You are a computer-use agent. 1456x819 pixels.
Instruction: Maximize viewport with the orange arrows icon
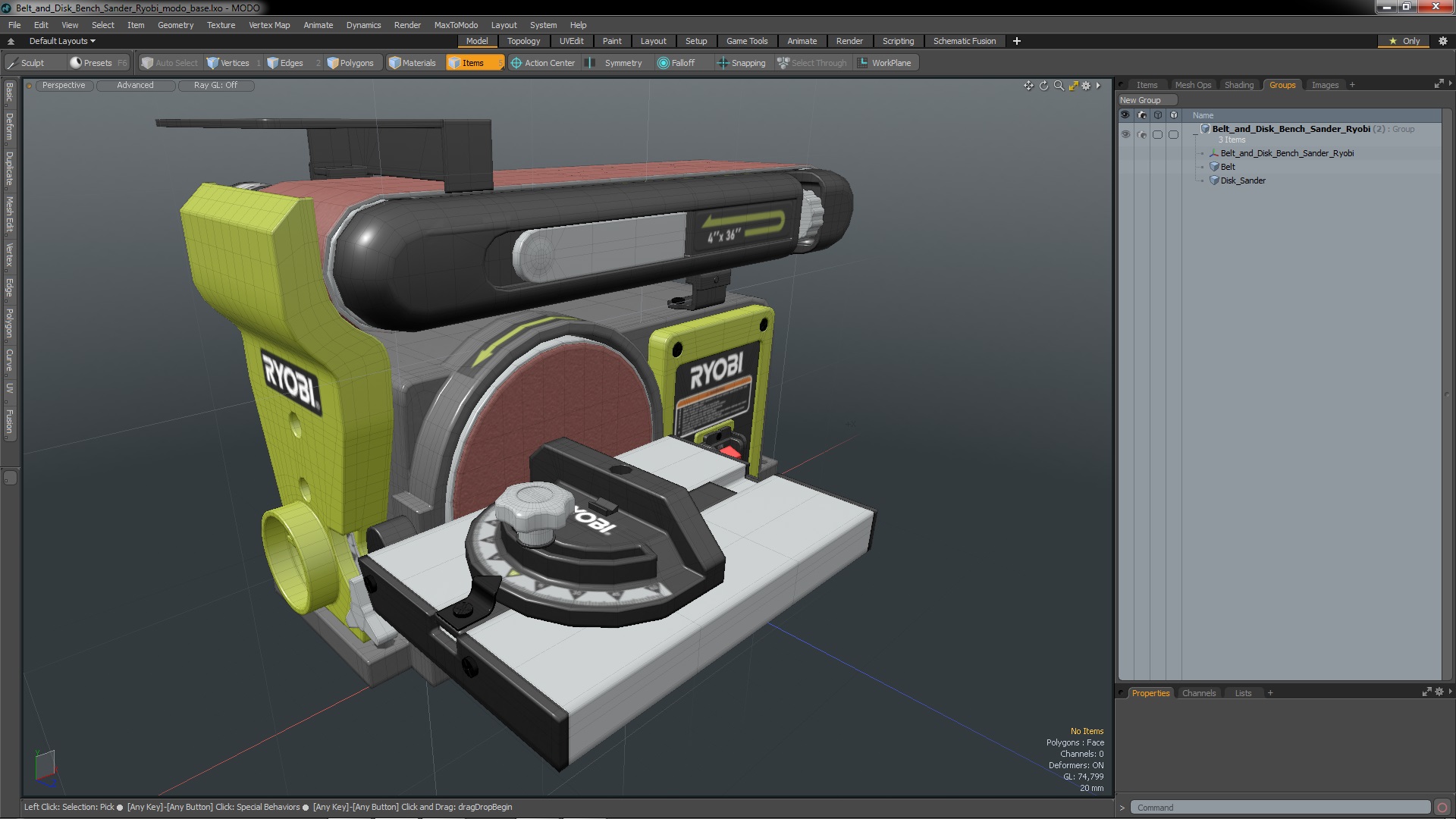[1073, 86]
